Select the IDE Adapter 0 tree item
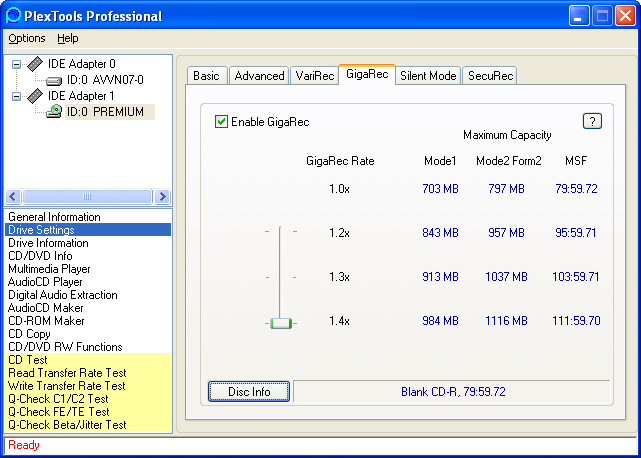Image resolution: width=641 pixels, height=458 pixels. (x=82, y=64)
